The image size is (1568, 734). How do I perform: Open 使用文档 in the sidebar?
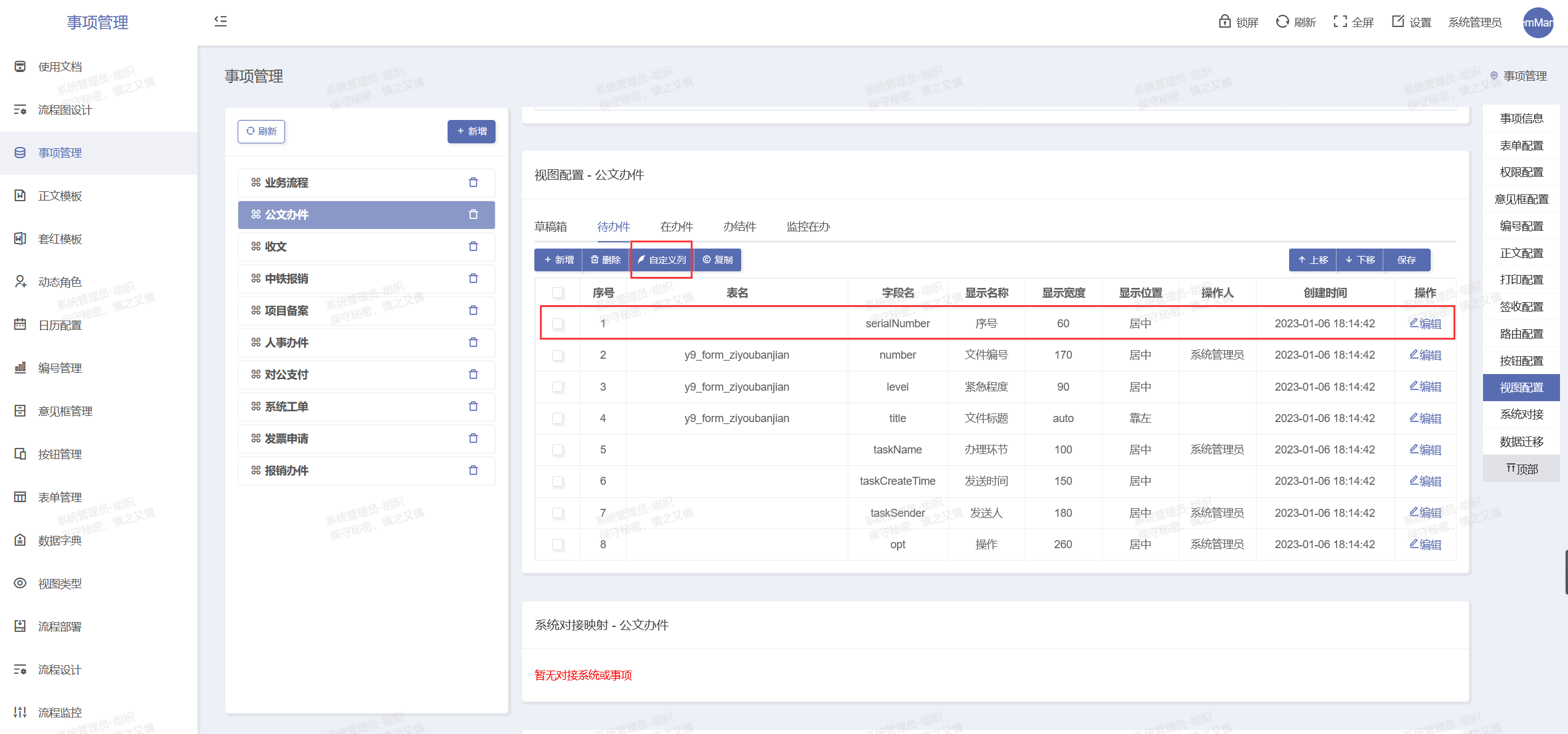click(60, 66)
